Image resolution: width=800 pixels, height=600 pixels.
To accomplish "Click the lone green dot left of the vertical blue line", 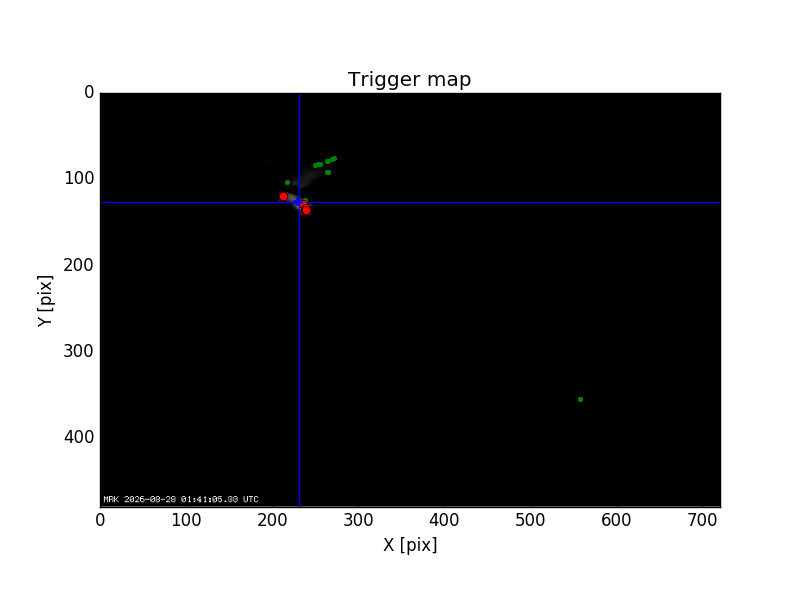I will coord(287,182).
